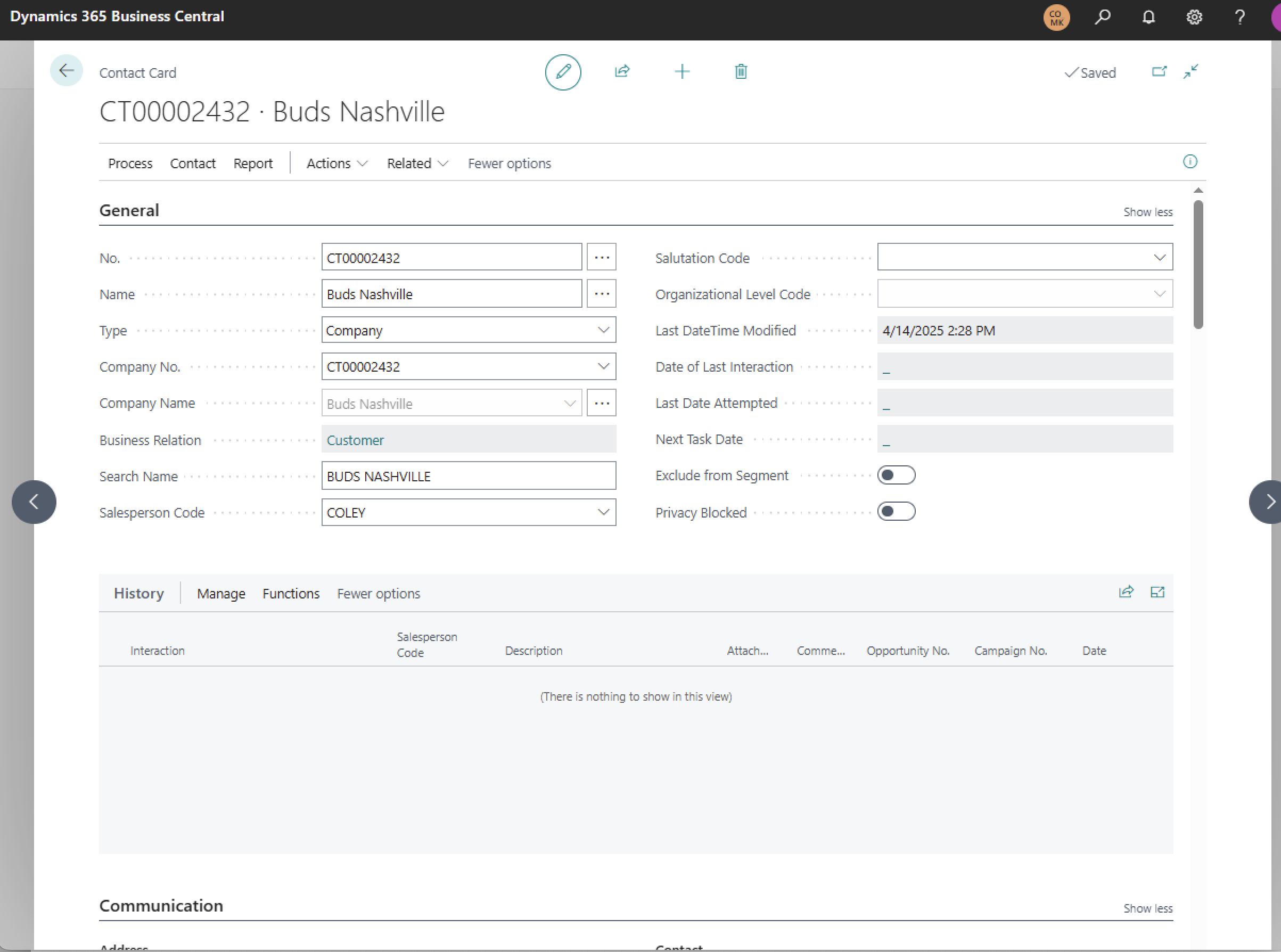This screenshot has height=952, width=1281.
Task: Open the Company Name dropdown arrow
Action: 570,404
